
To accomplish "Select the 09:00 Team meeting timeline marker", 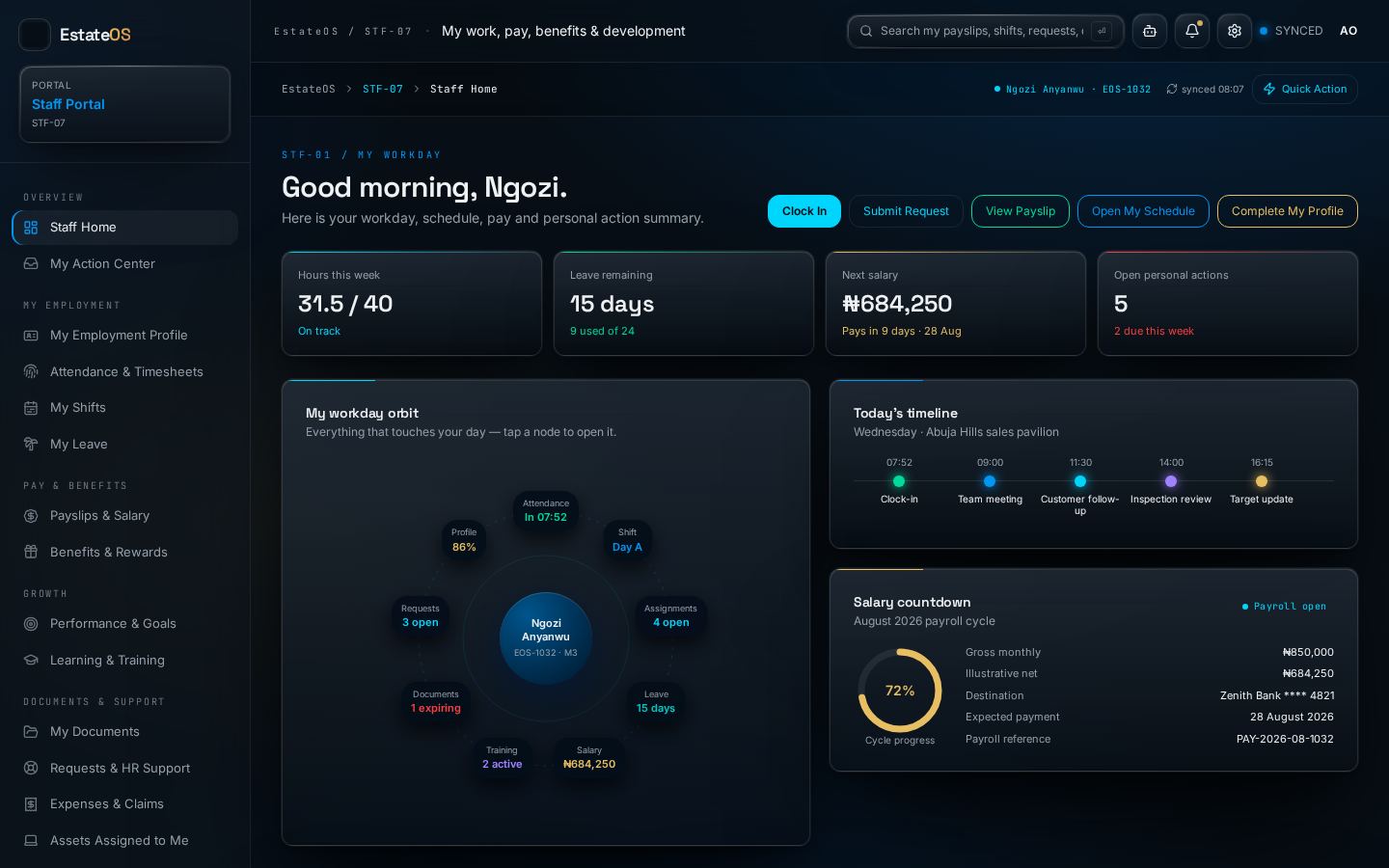I will 990,481.
